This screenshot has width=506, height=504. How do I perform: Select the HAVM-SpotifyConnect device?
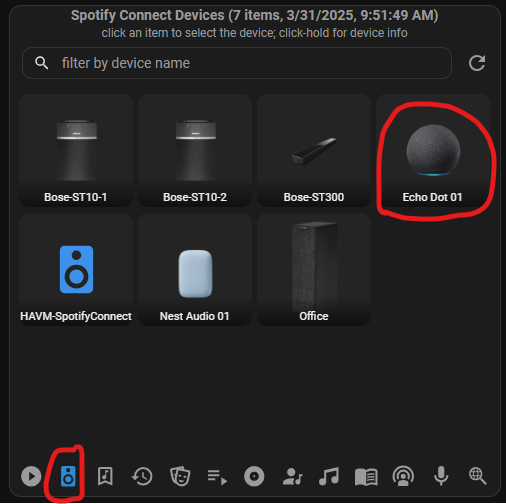click(76, 269)
